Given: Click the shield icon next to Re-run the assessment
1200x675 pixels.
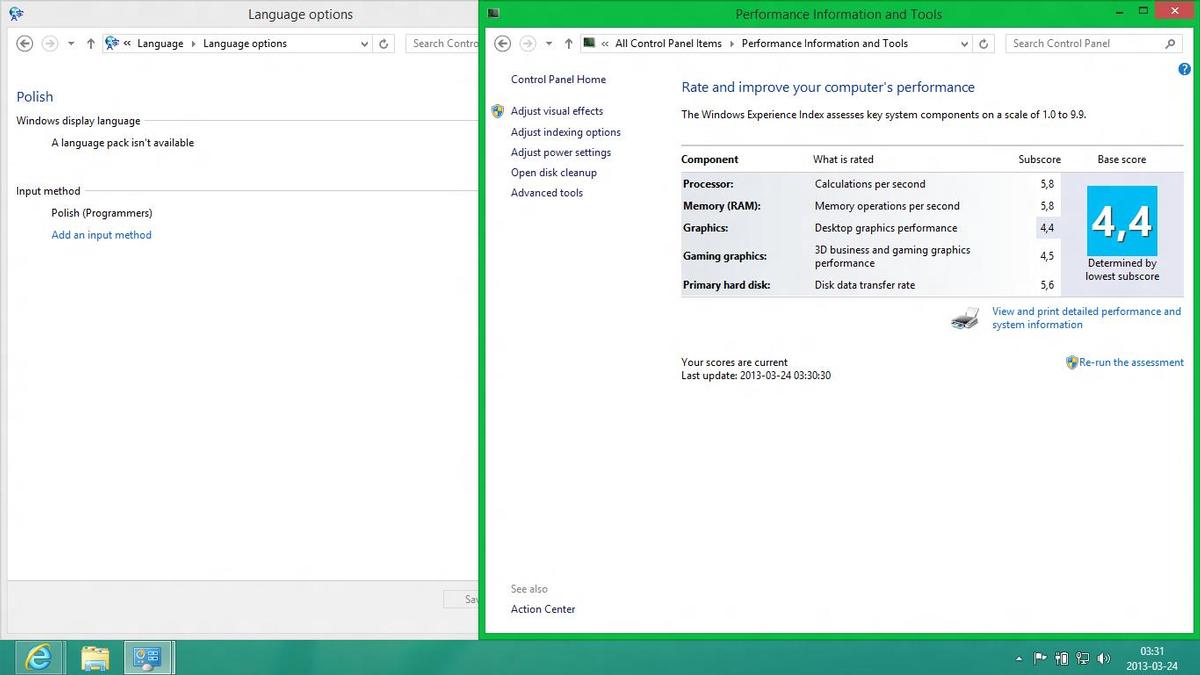Looking at the screenshot, I should 1072,362.
